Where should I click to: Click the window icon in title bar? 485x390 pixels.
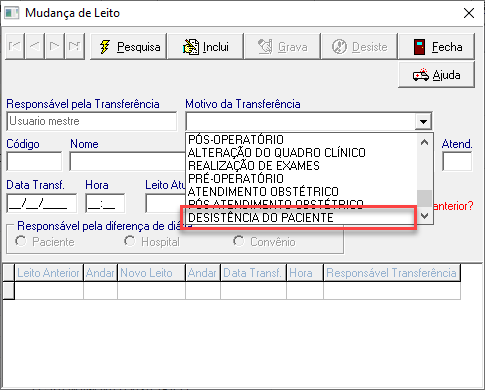click(12, 13)
